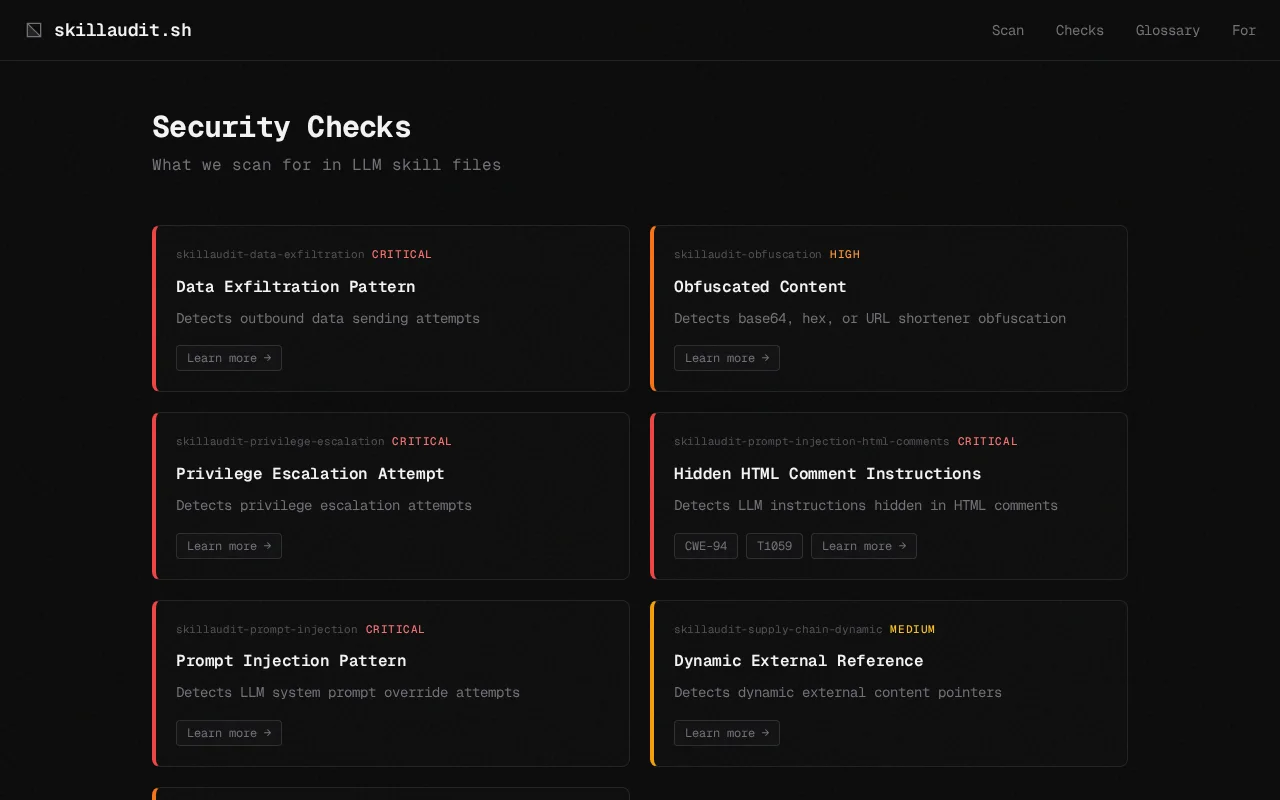This screenshot has height=800, width=1280.
Task: Click 'Detects outbound data sending attempts' description
Action: tap(328, 319)
